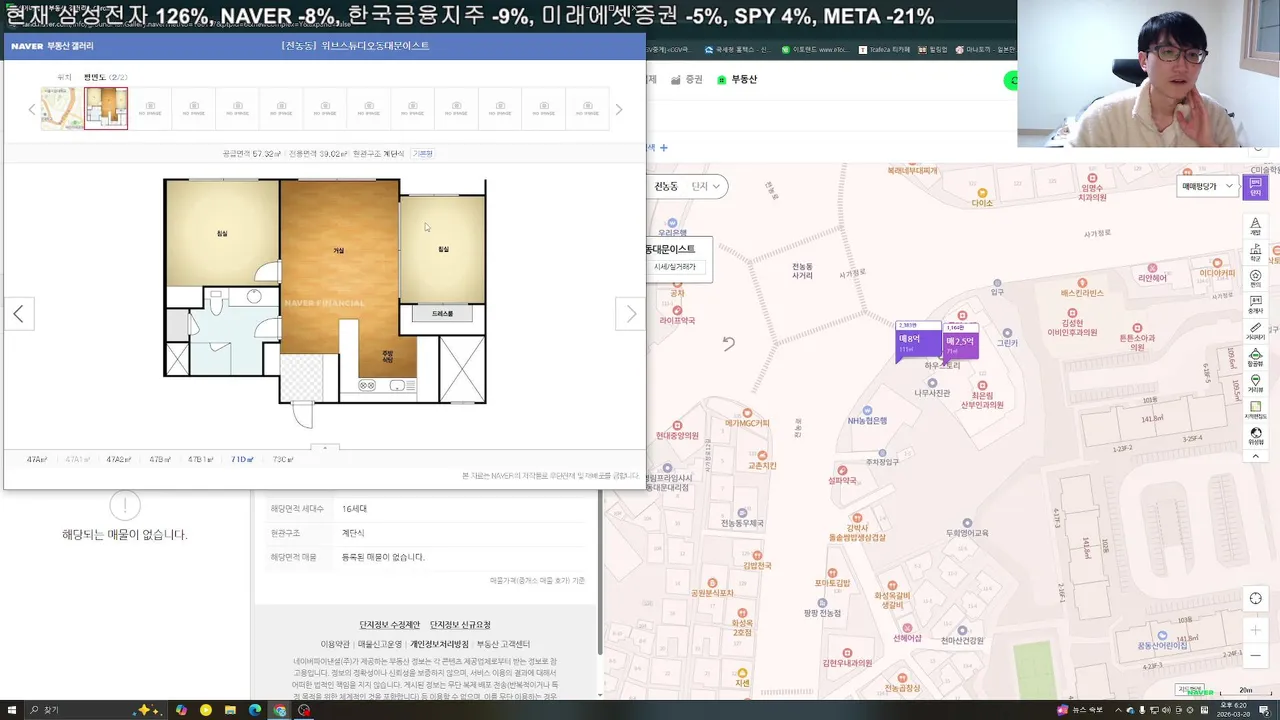Show the previous floor plan image
The height and width of the screenshot is (720, 1280).
point(19,314)
